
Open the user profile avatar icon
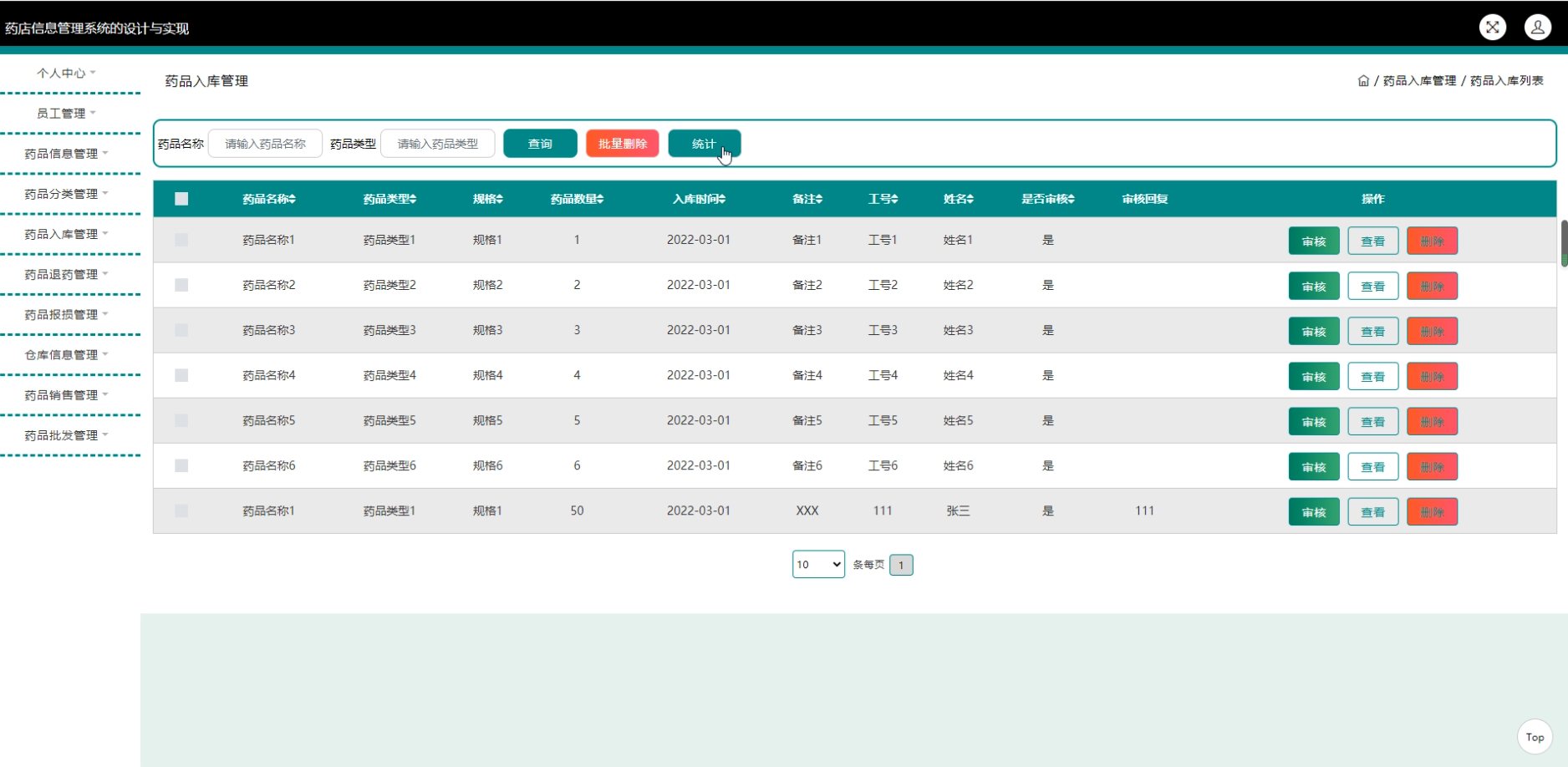(1537, 27)
